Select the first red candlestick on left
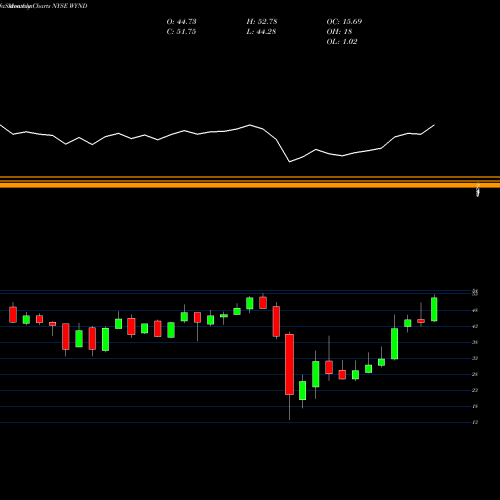500x500 pixels. [x=13, y=315]
